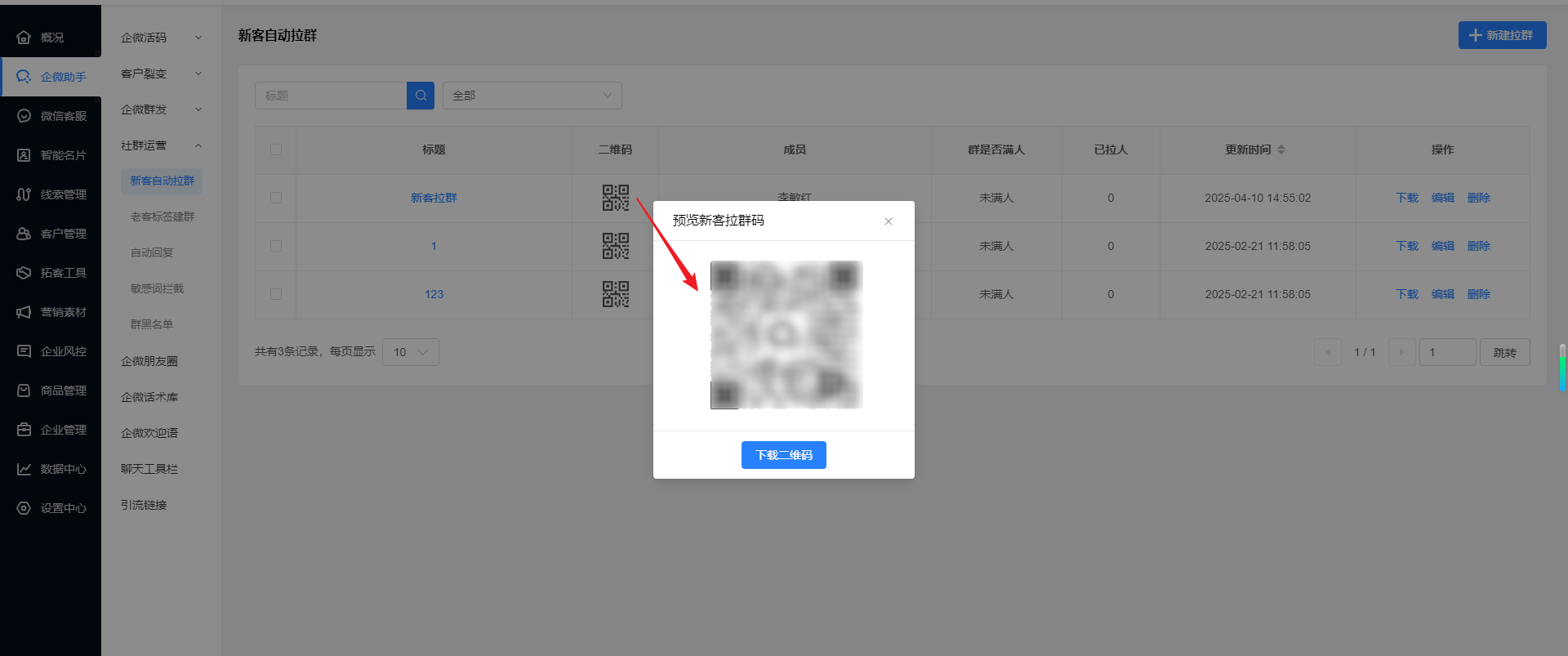Open 智能名片 card icon
Viewport: 1568px width, 656px height.
(x=24, y=155)
